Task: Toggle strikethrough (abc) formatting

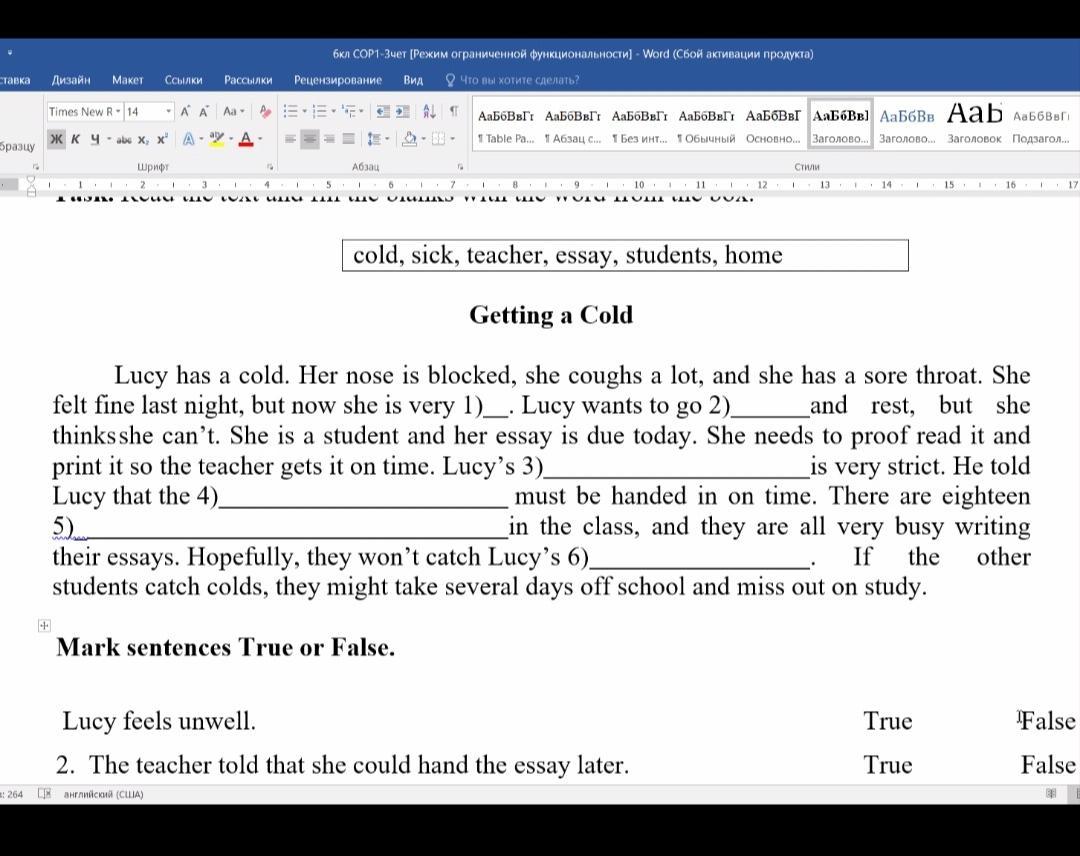Action: pyautogui.click(x=124, y=140)
